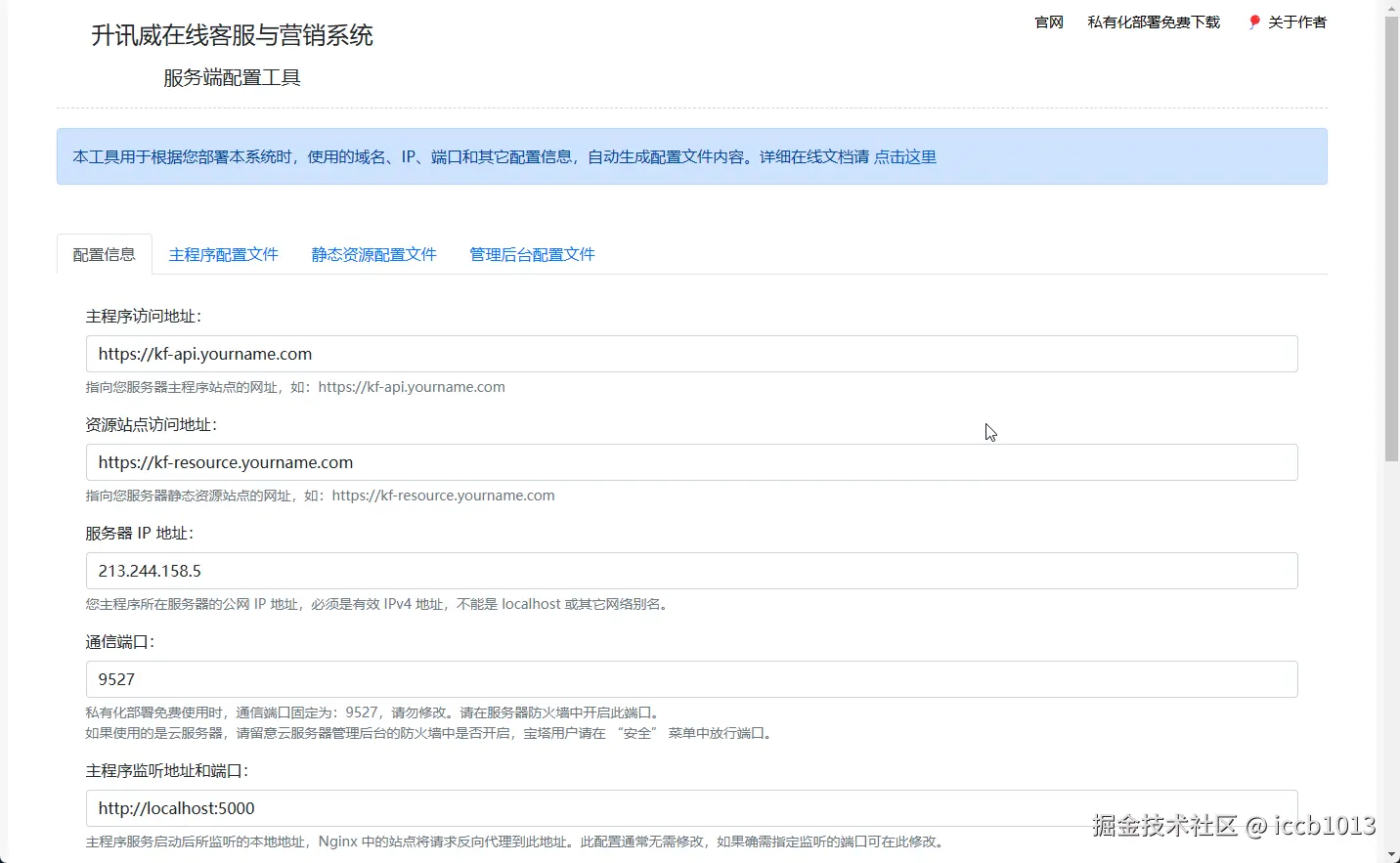Viewport: 1400px width, 863px height.
Task: Click the 主程序访问地址 label
Action: (144, 317)
